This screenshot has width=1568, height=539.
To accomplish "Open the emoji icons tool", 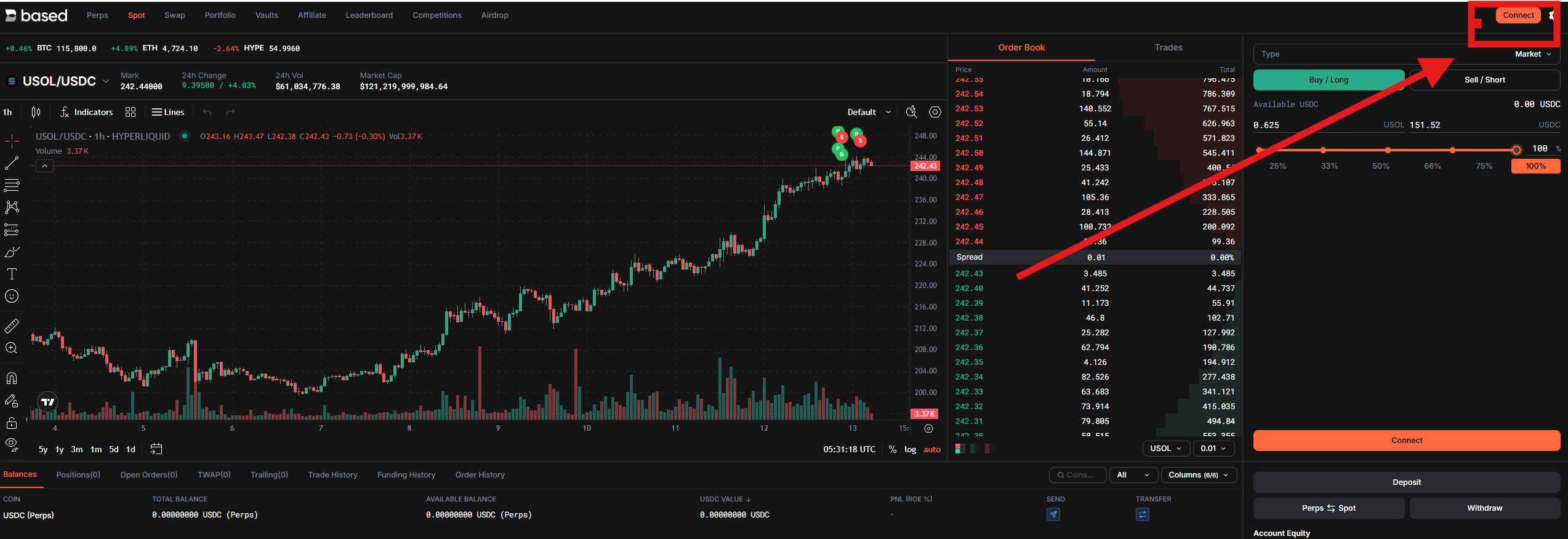I will (12, 296).
